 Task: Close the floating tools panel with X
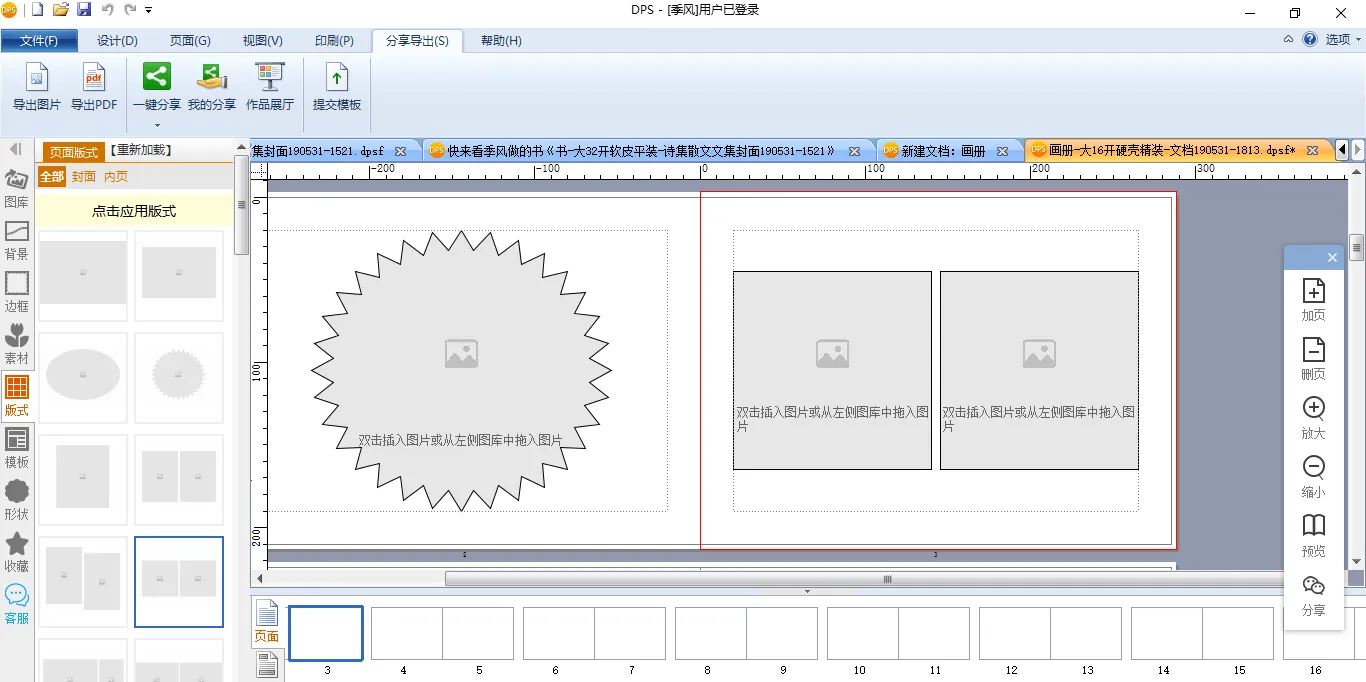click(x=1332, y=258)
